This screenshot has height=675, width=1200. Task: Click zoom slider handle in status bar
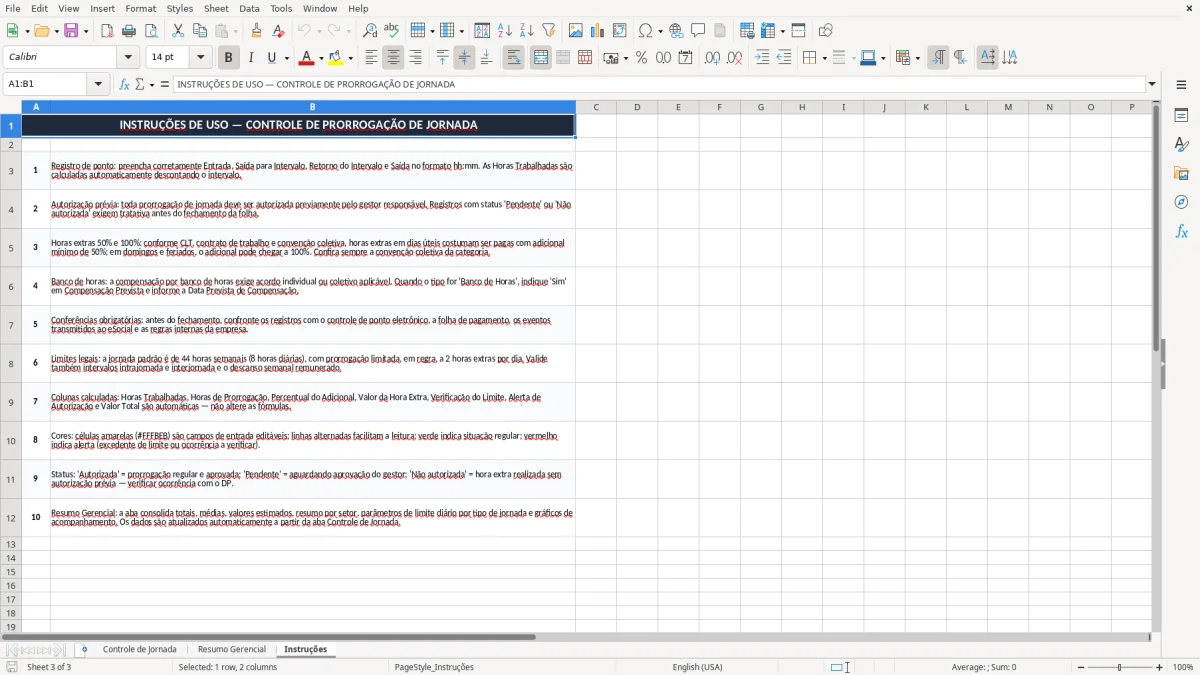1119,667
